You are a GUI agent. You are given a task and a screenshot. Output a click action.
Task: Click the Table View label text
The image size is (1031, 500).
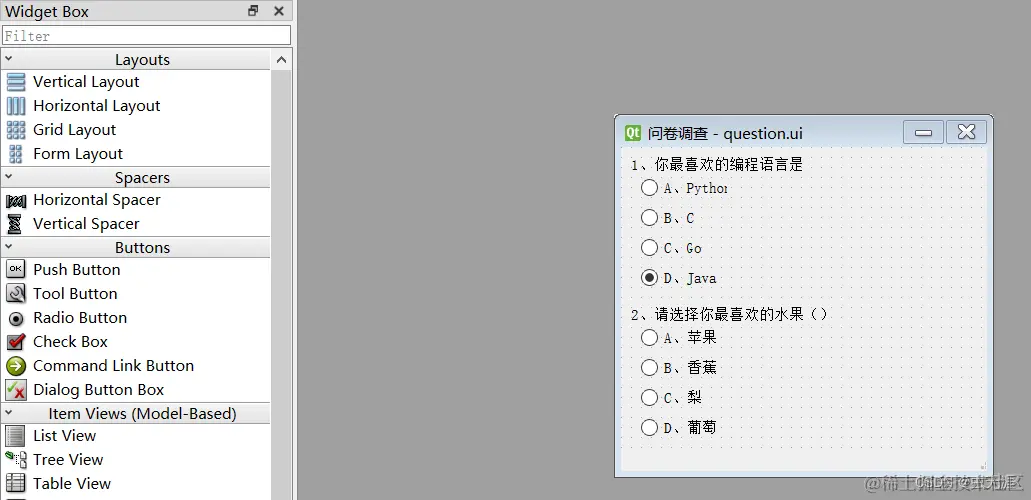pos(72,484)
